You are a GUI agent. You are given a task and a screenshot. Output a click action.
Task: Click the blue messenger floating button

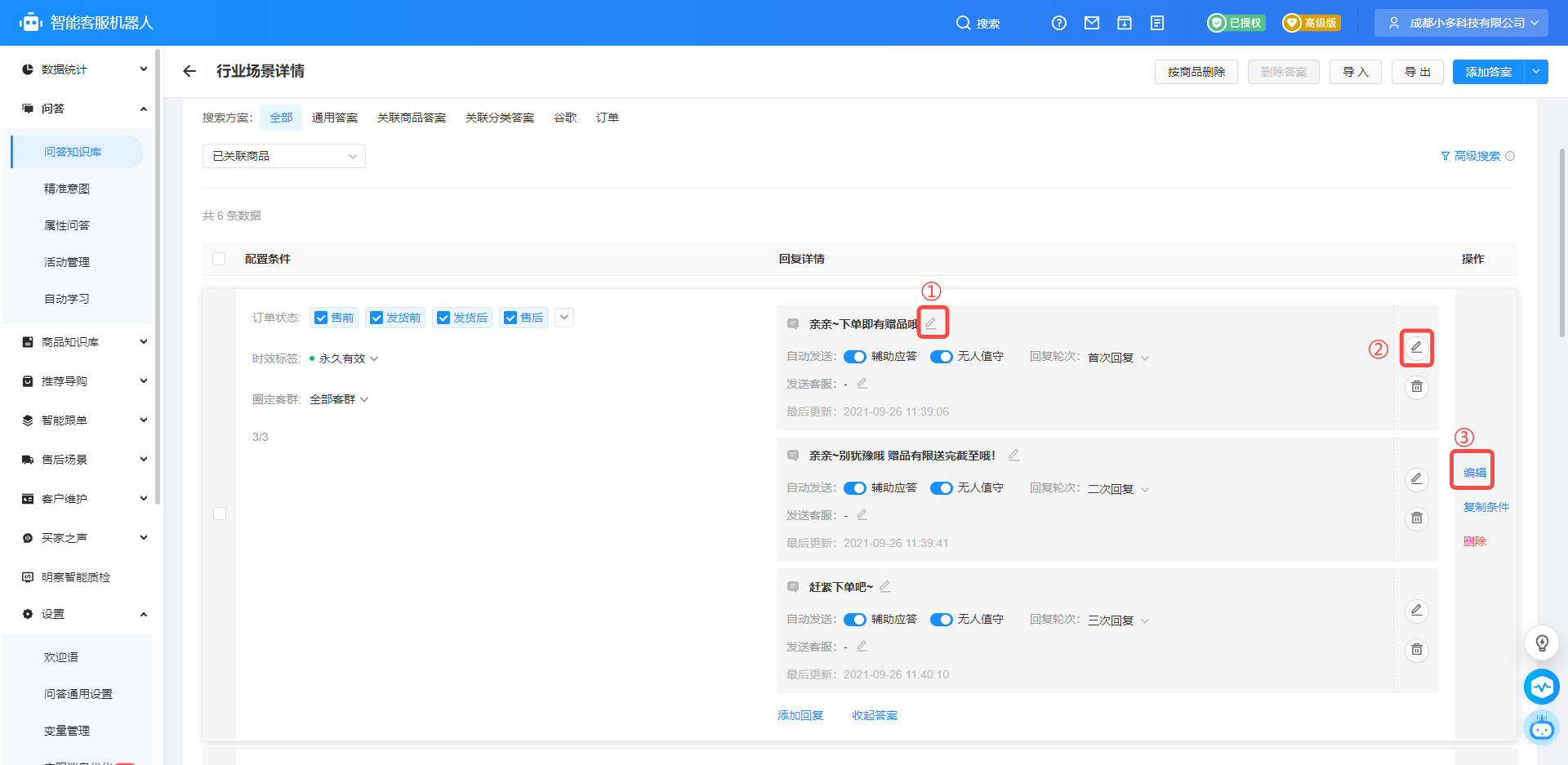[1542, 687]
